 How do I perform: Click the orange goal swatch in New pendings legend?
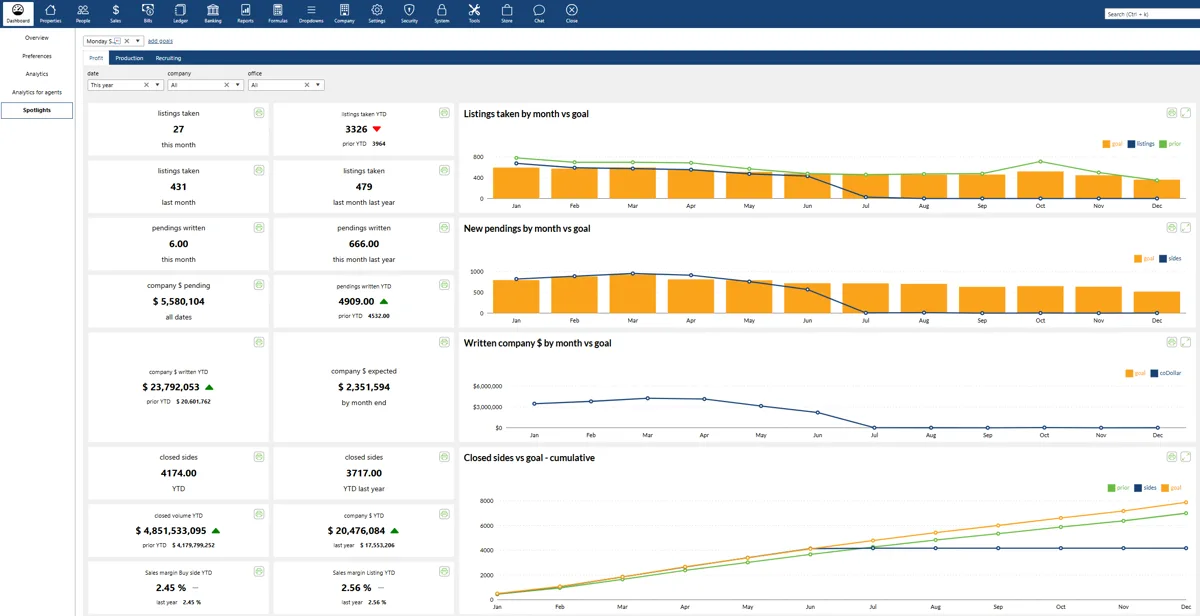(x=1138, y=258)
